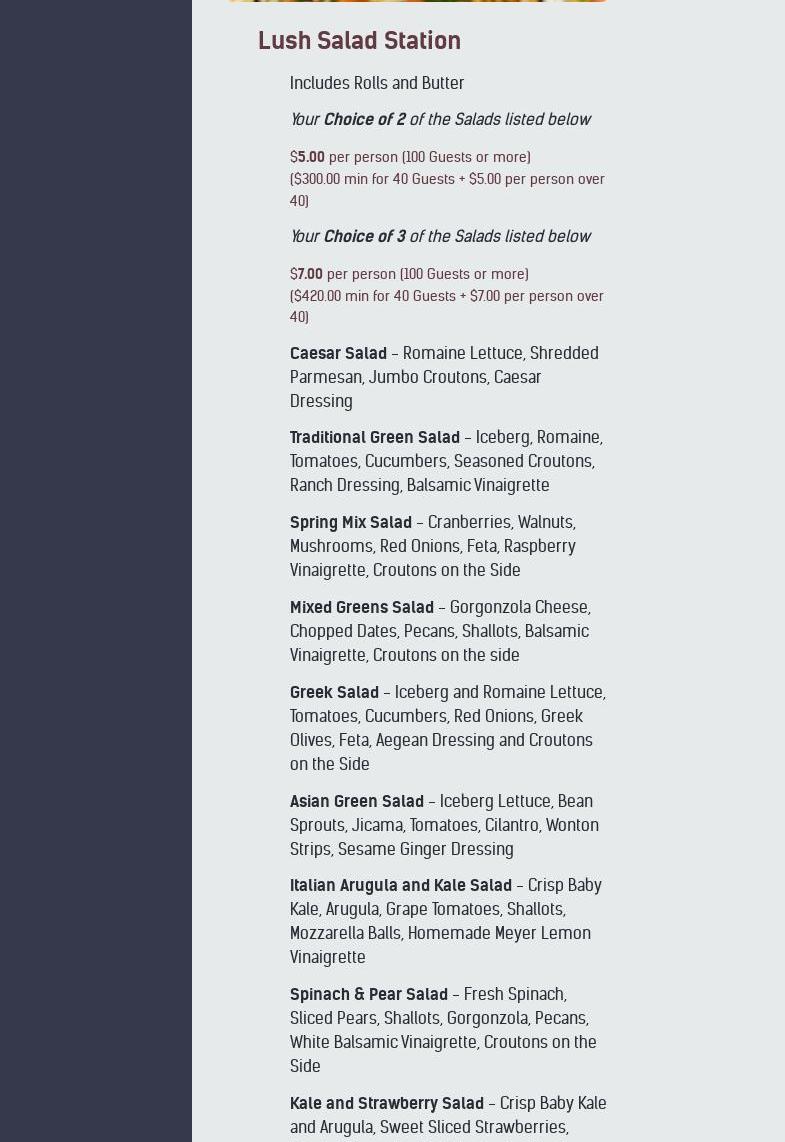Click the $7.00 per person price
Viewport: 785px width, 1142px height.
(309, 275)
